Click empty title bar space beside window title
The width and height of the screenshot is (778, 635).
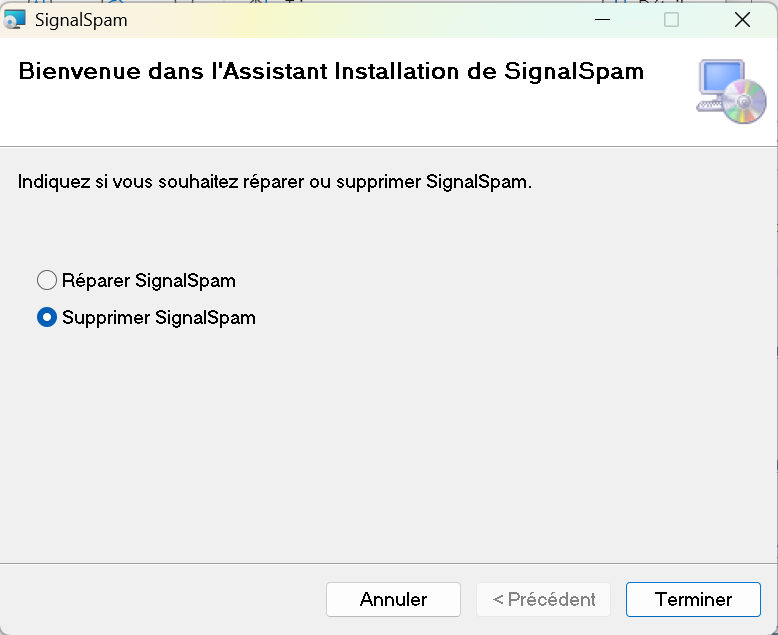[357, 20]
